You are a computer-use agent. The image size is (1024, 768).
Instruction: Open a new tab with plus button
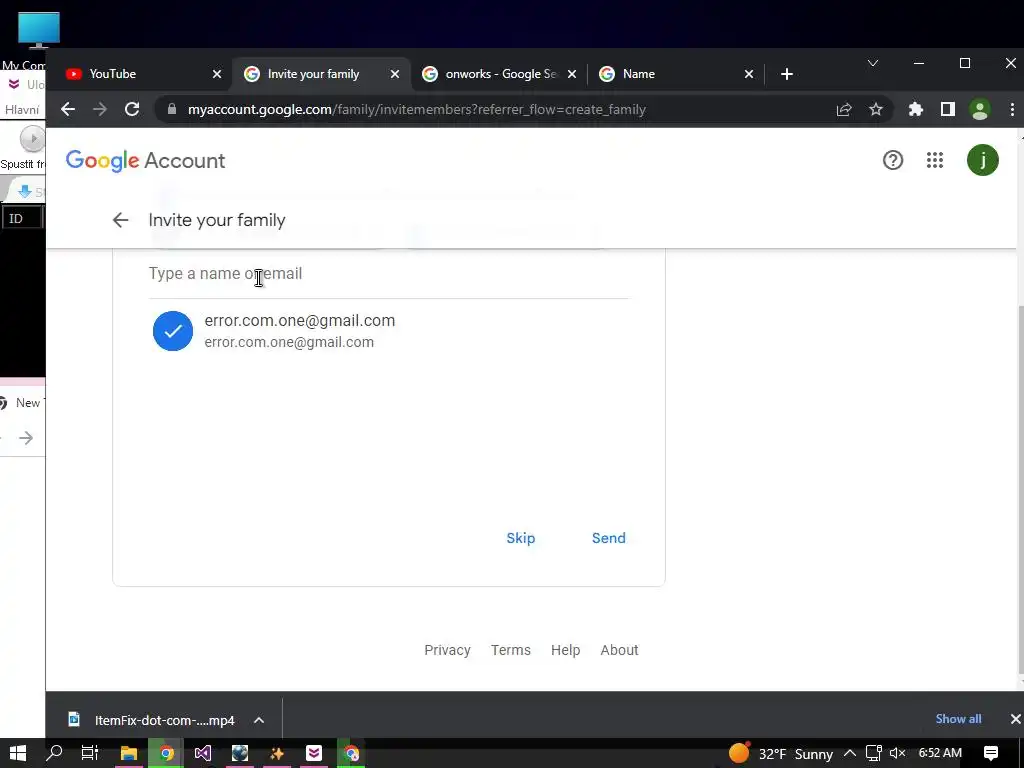[787, 74]
